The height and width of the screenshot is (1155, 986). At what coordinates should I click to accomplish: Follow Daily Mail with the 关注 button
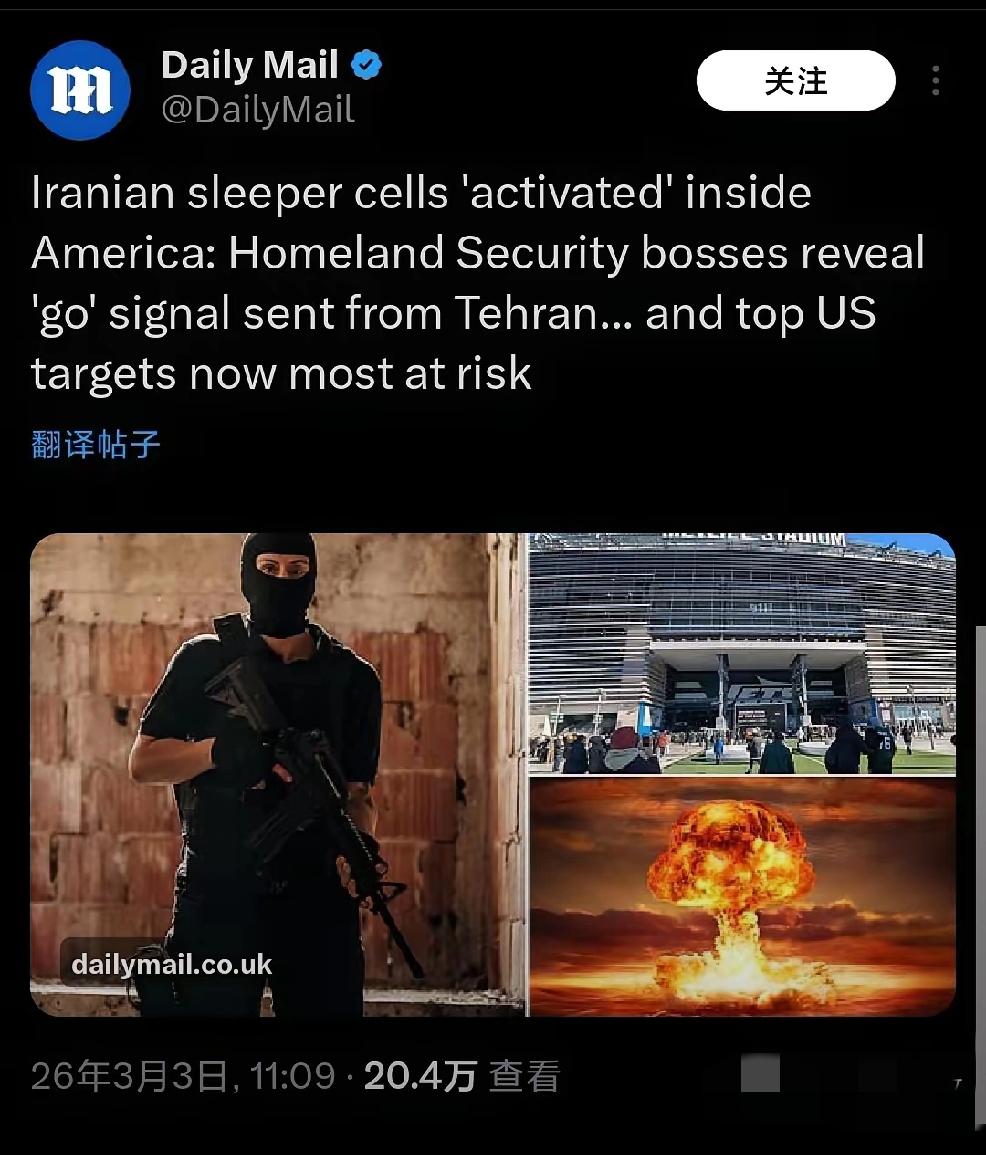click(796, 80)
